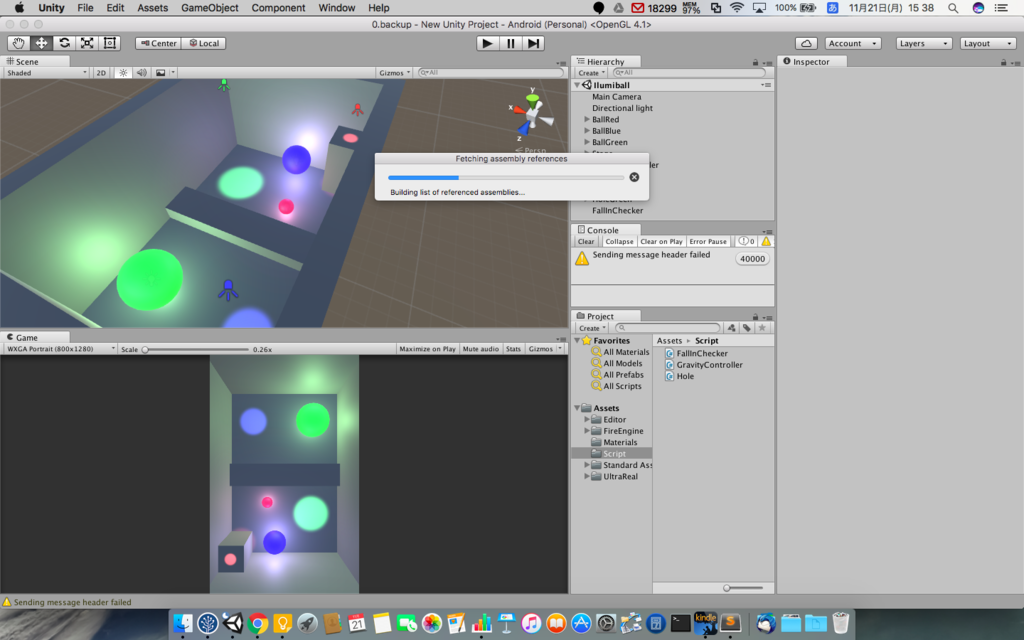1024x640 pixels.
Task: Select Main Camera in Hierarchy
Action: pyautogui.click(x=616, y=97)
